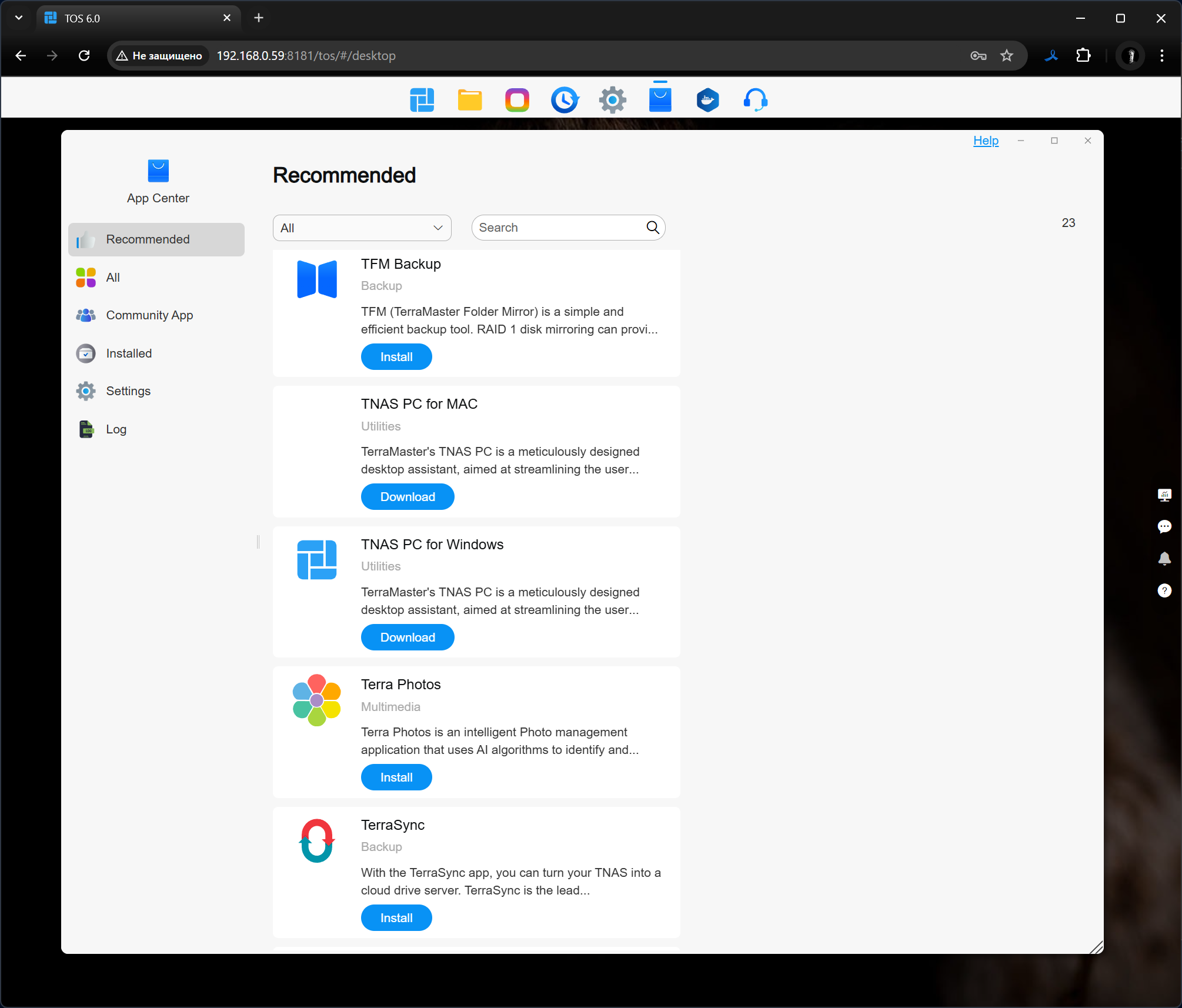This screenshot has height=1008, width=1182.
Task: Click the resource monitor widget icon
Action: point(1164,495)
